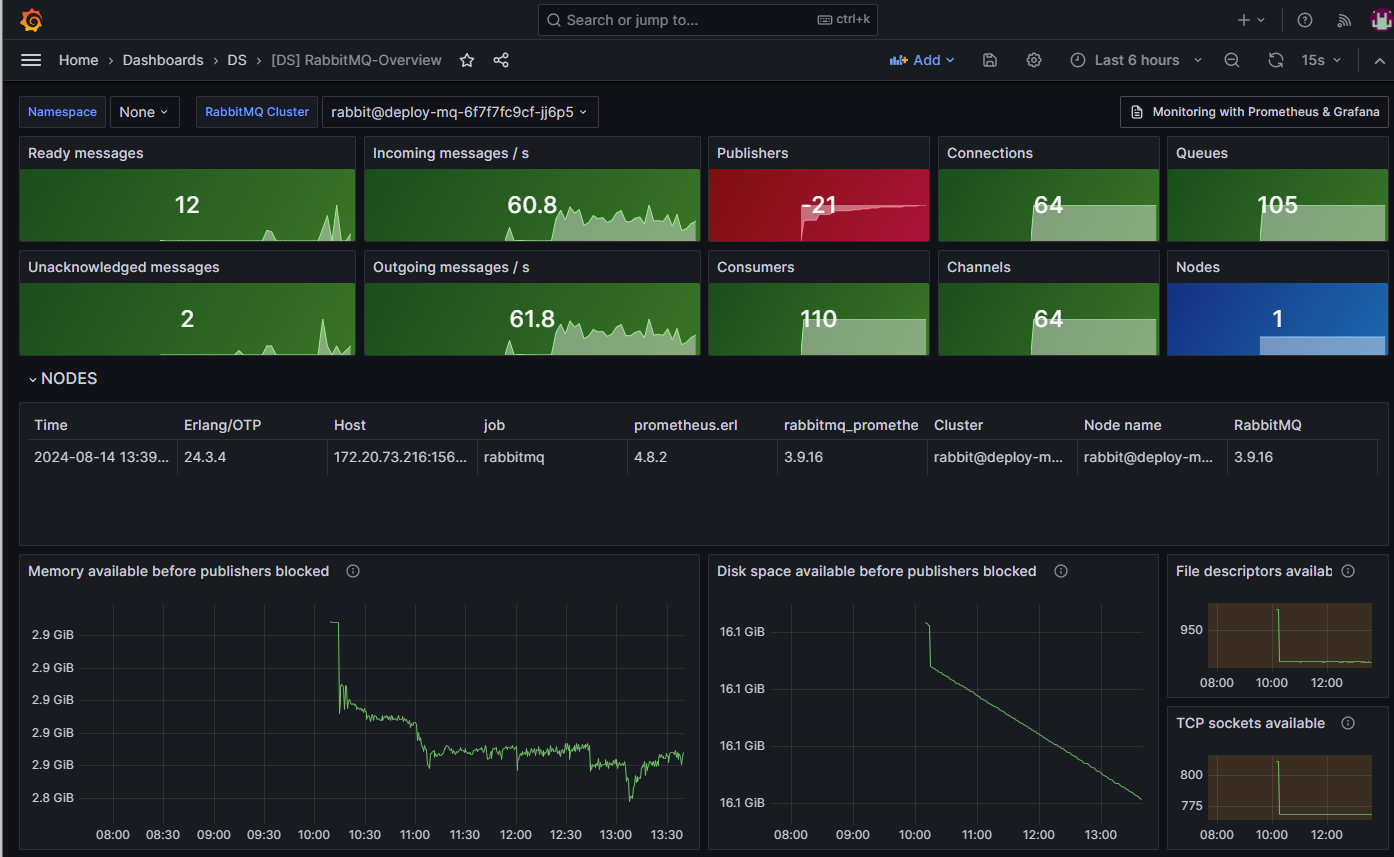
Task: Save the dashboard using the disk icon
Action: (989, 60)
